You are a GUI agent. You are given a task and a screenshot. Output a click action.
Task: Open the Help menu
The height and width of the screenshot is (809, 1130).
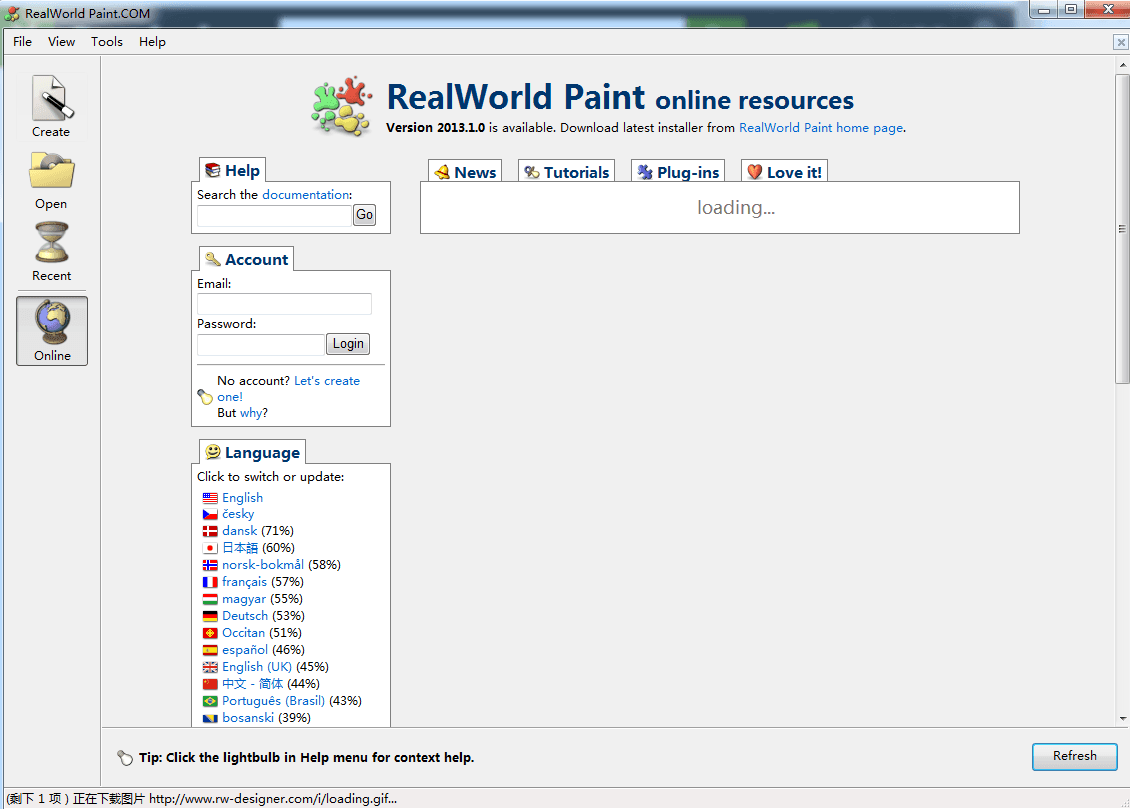pos(152,42)
